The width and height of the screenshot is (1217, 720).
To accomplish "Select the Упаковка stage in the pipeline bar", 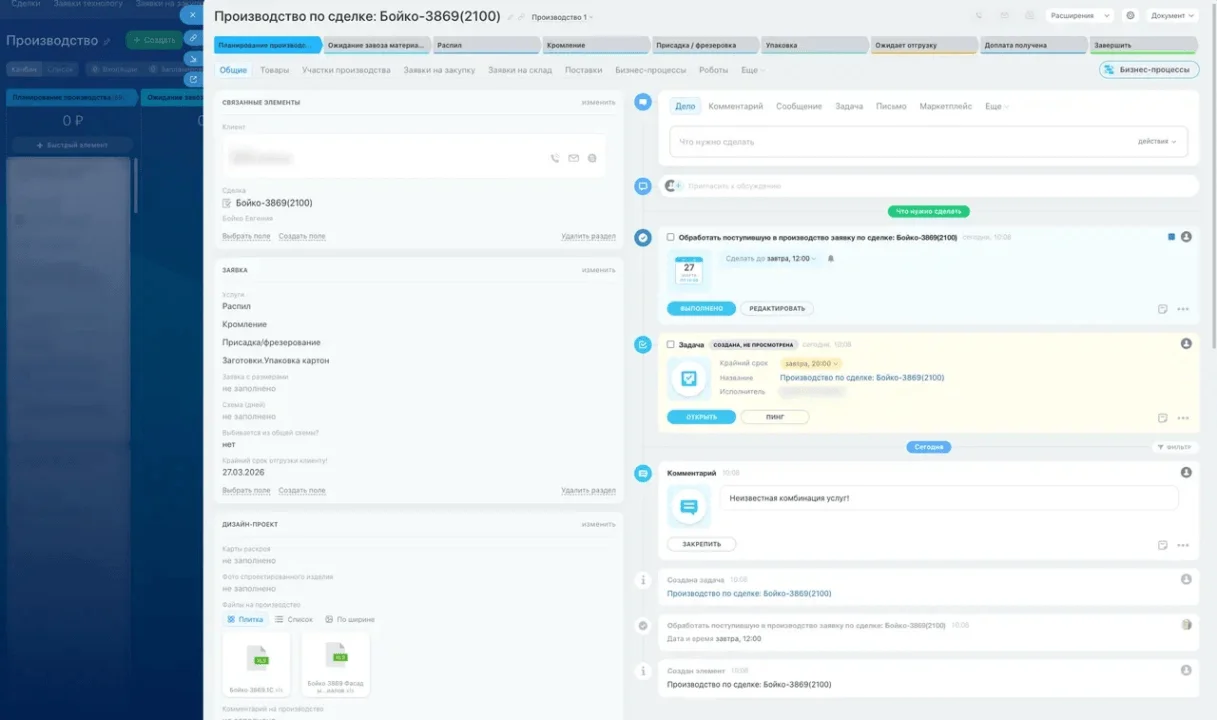I will tap(813, 45).
